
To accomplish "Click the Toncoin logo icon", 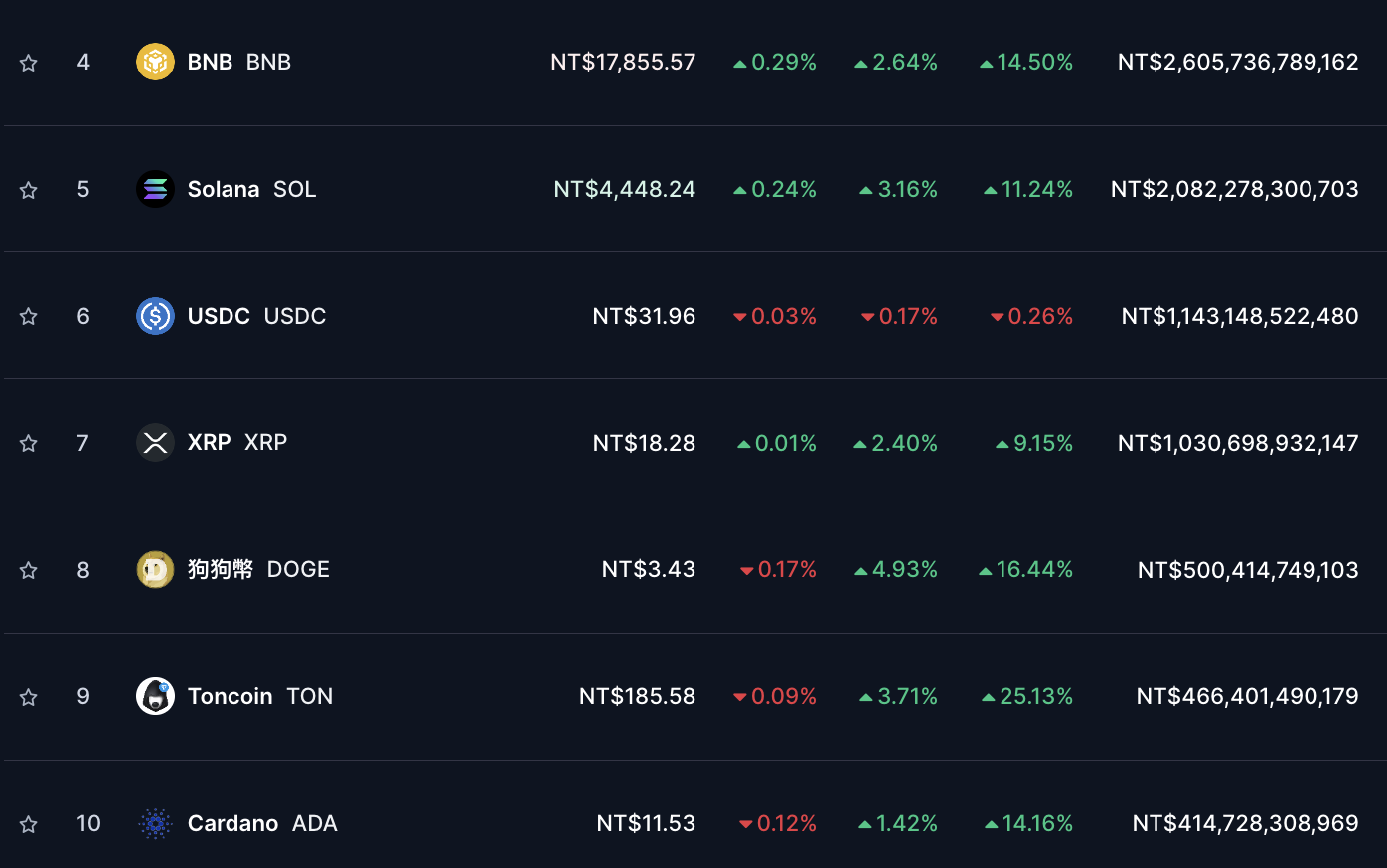I will (155, 696).
